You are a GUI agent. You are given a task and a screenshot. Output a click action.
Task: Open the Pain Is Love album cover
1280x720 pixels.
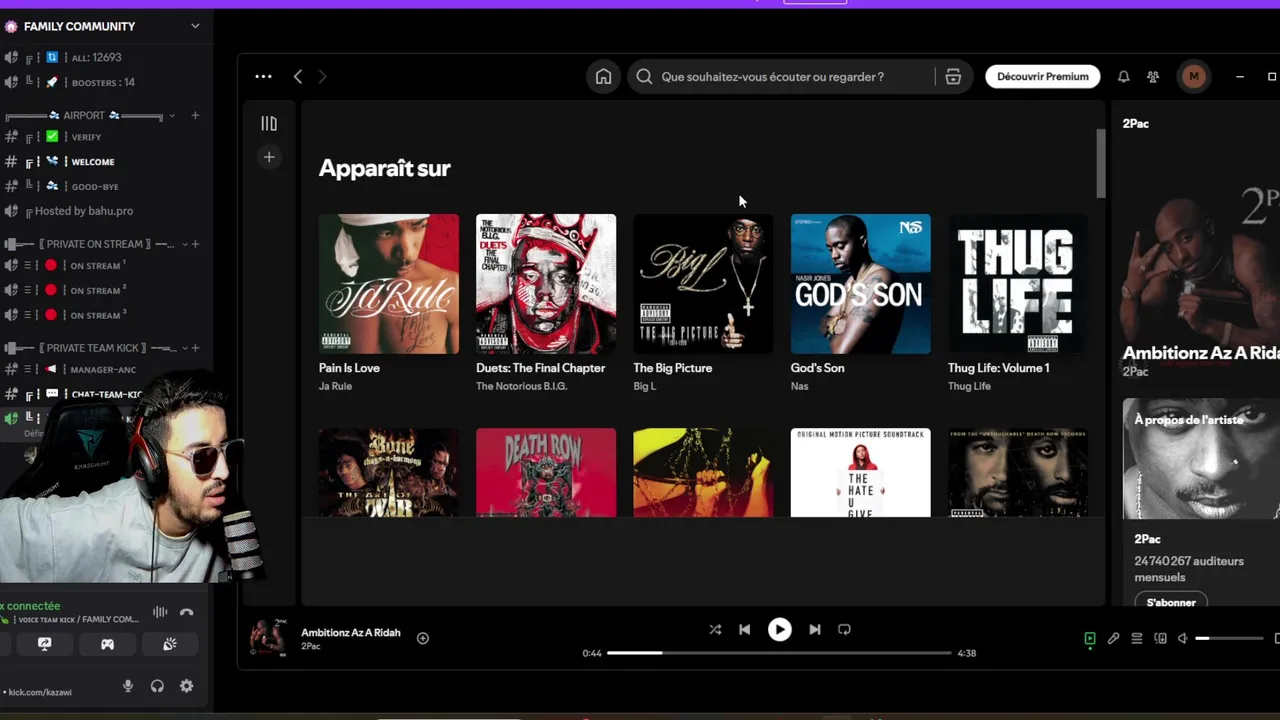click(389, 284)
